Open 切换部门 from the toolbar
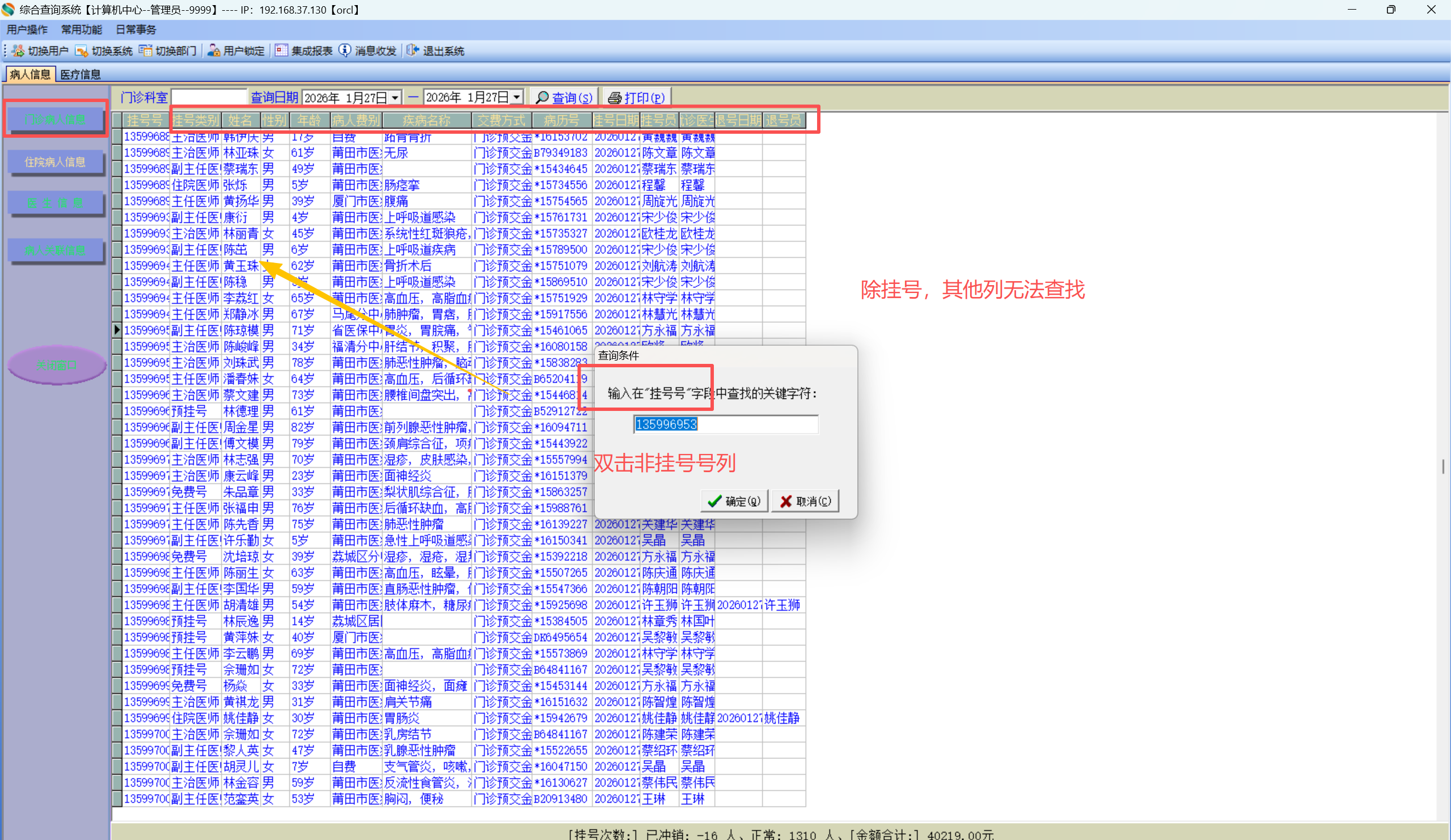1451x840 pixels. (145, 50)
